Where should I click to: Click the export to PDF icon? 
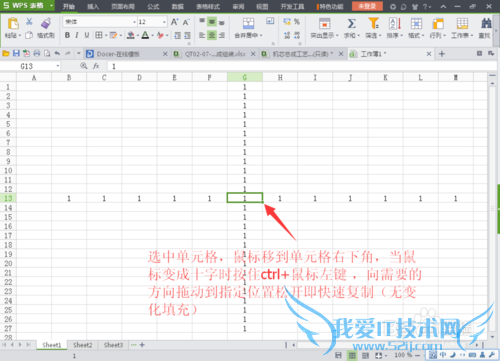[x=26, y=53]
